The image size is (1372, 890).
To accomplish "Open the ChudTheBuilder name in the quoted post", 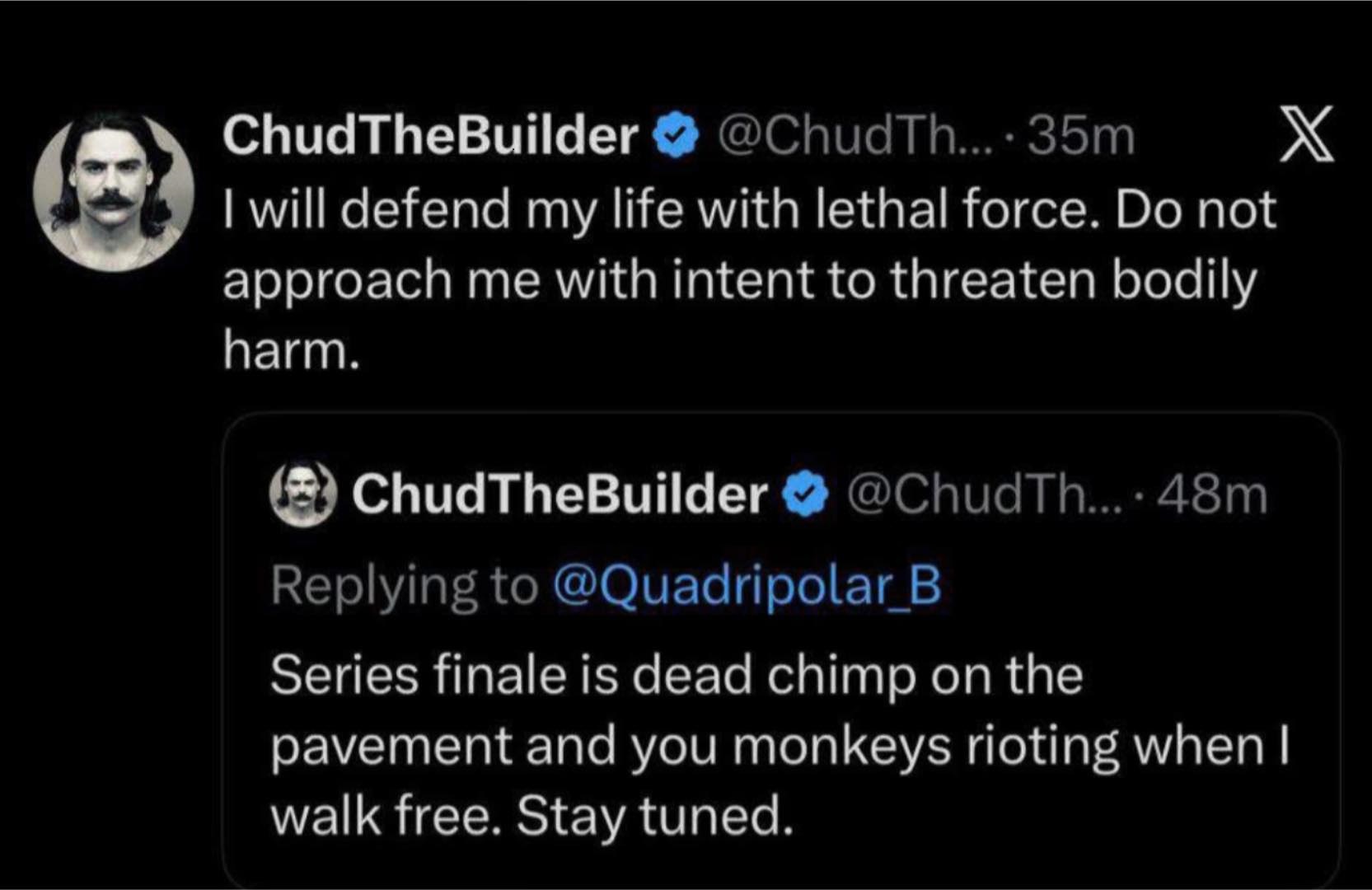I will pos(560,495).
